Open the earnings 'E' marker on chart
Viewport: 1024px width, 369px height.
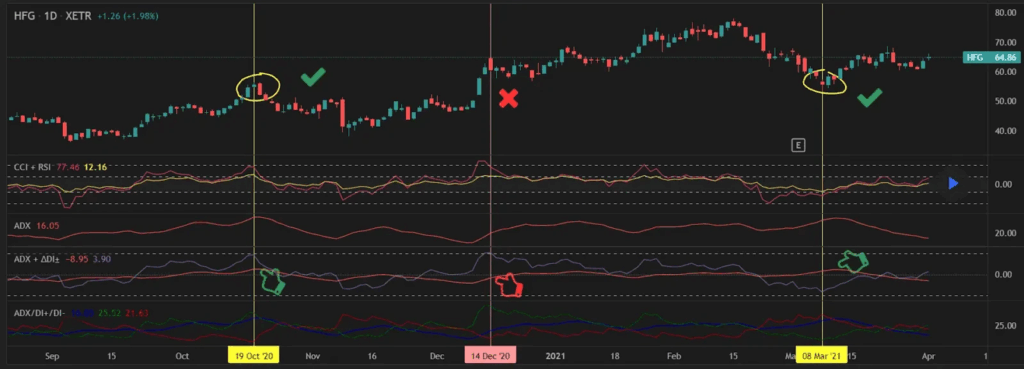[x=797, y=145]
